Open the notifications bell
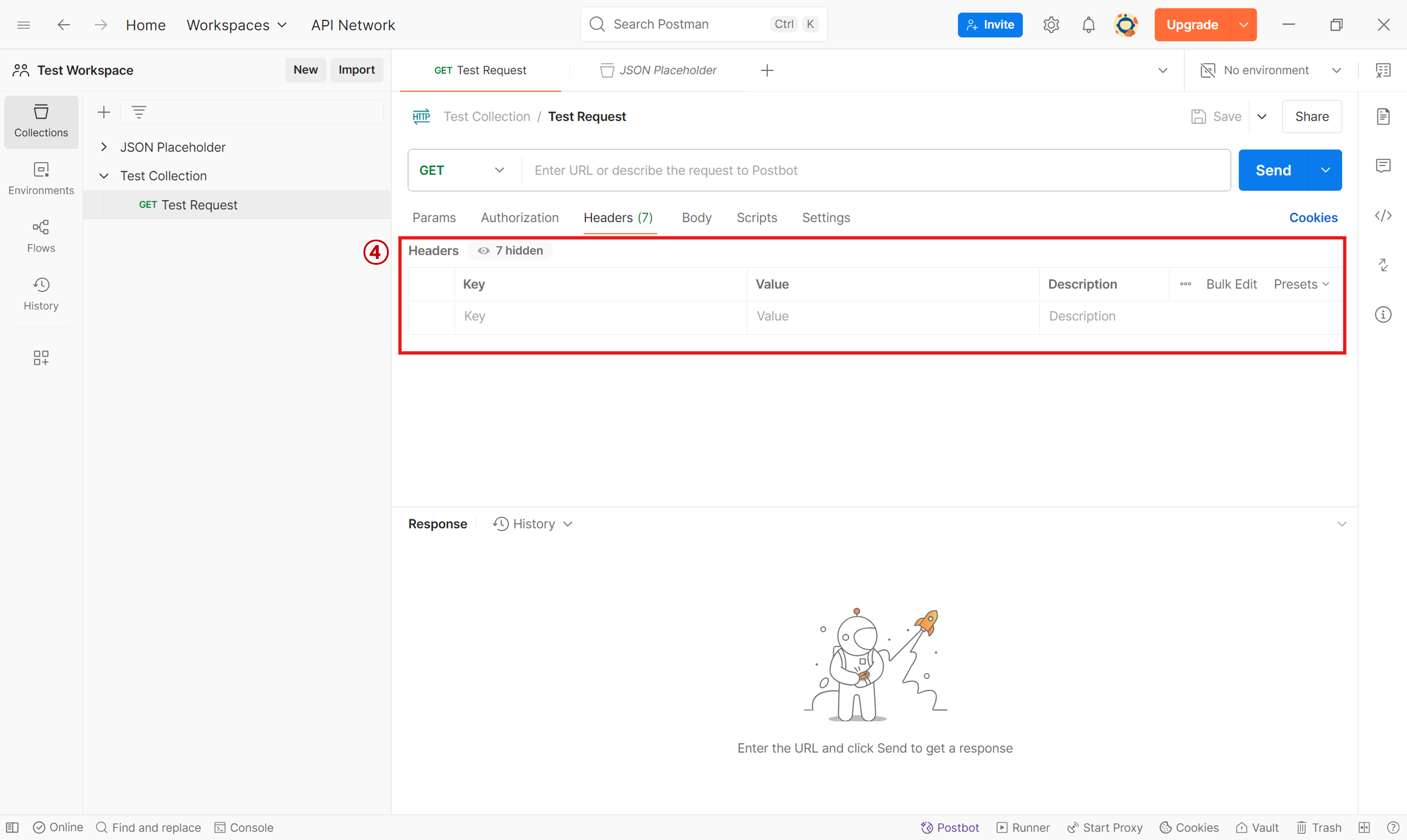The image size is (1407, 840). click(1088, 25)
